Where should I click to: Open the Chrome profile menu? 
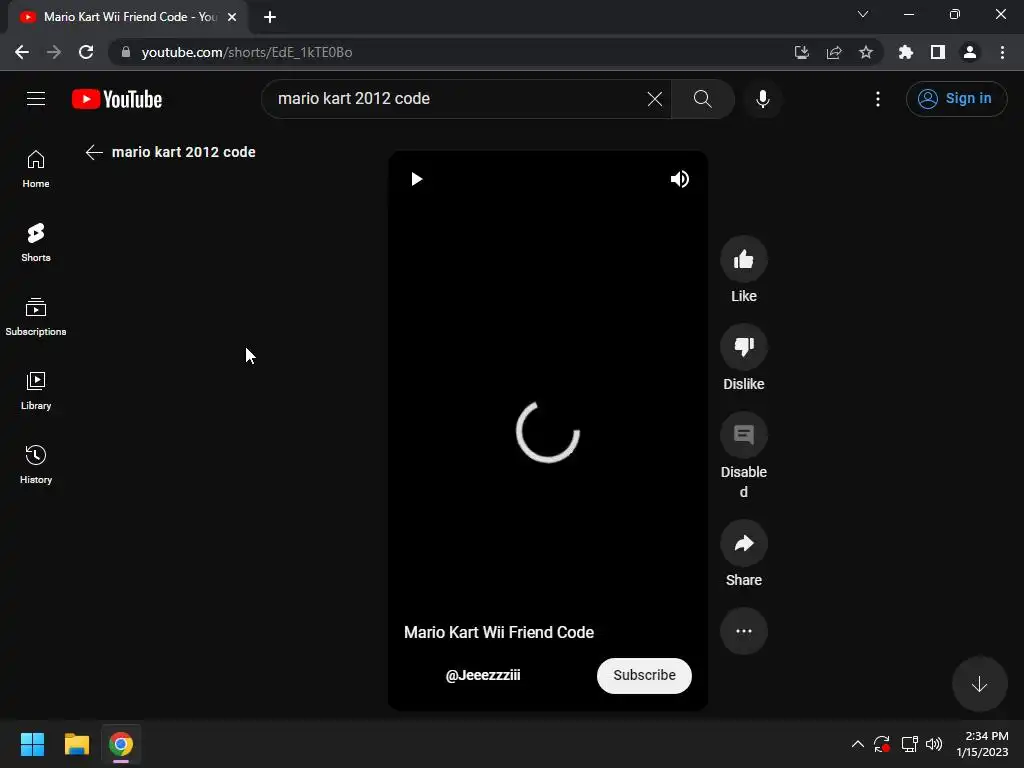tap(969, 52)
